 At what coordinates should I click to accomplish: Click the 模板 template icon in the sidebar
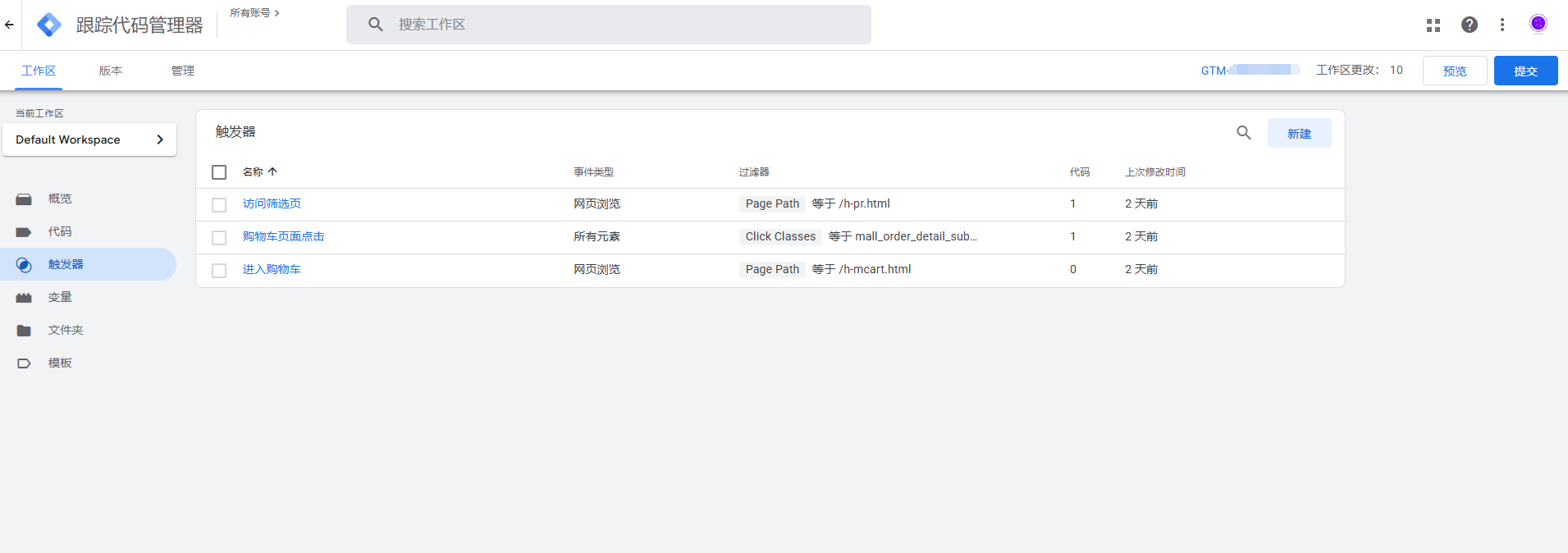tap(24, 363)
